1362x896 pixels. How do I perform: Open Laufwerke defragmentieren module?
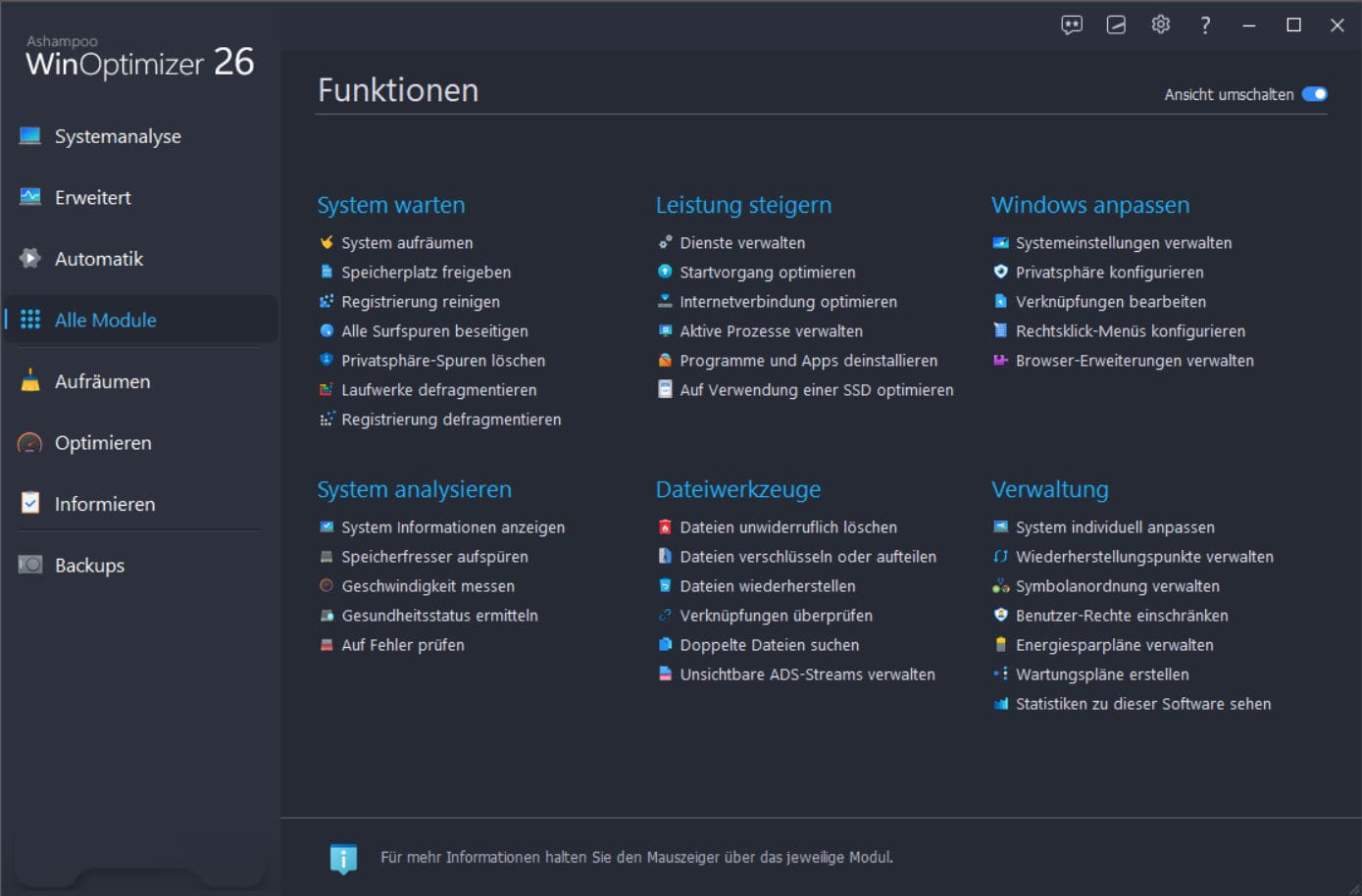(x=438, y=390)
